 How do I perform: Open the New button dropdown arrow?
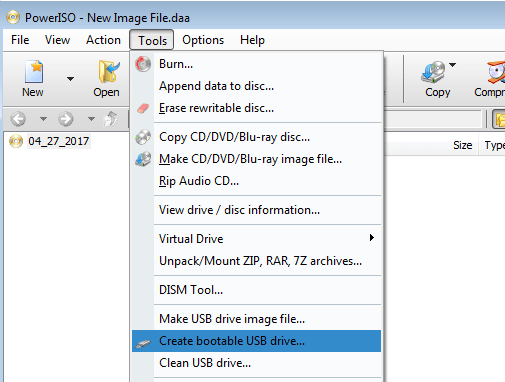[70, 79]
